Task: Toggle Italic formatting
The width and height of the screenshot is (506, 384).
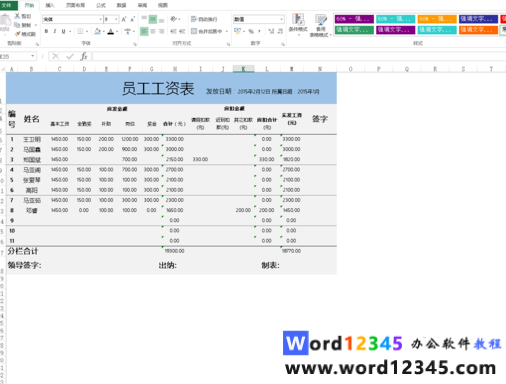Action: coord(55,31)
